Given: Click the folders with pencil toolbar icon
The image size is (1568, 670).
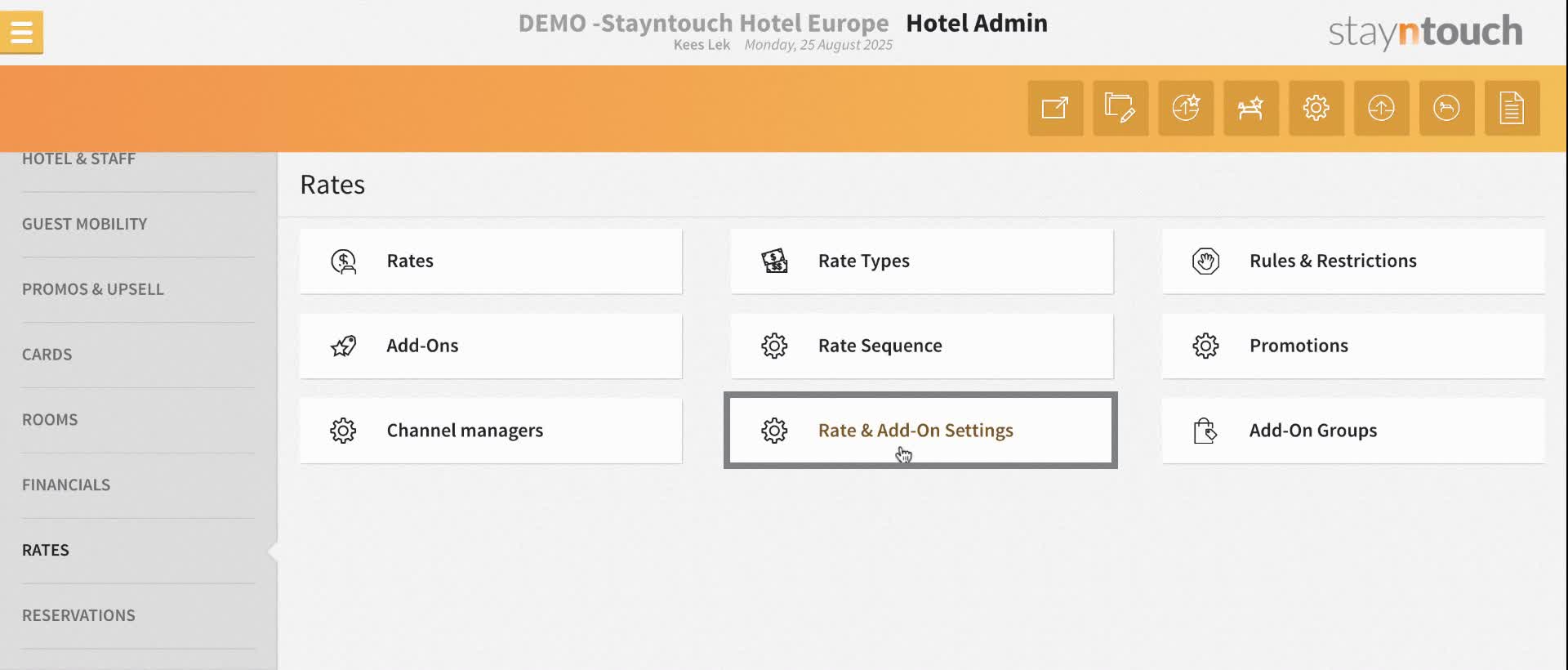Looking at the screenshot, I should point(1120,108).
